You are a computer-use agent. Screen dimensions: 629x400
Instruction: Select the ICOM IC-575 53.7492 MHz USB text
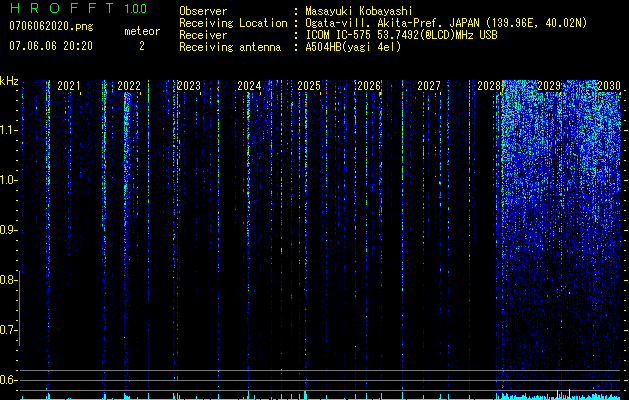[x=401, y=35]
